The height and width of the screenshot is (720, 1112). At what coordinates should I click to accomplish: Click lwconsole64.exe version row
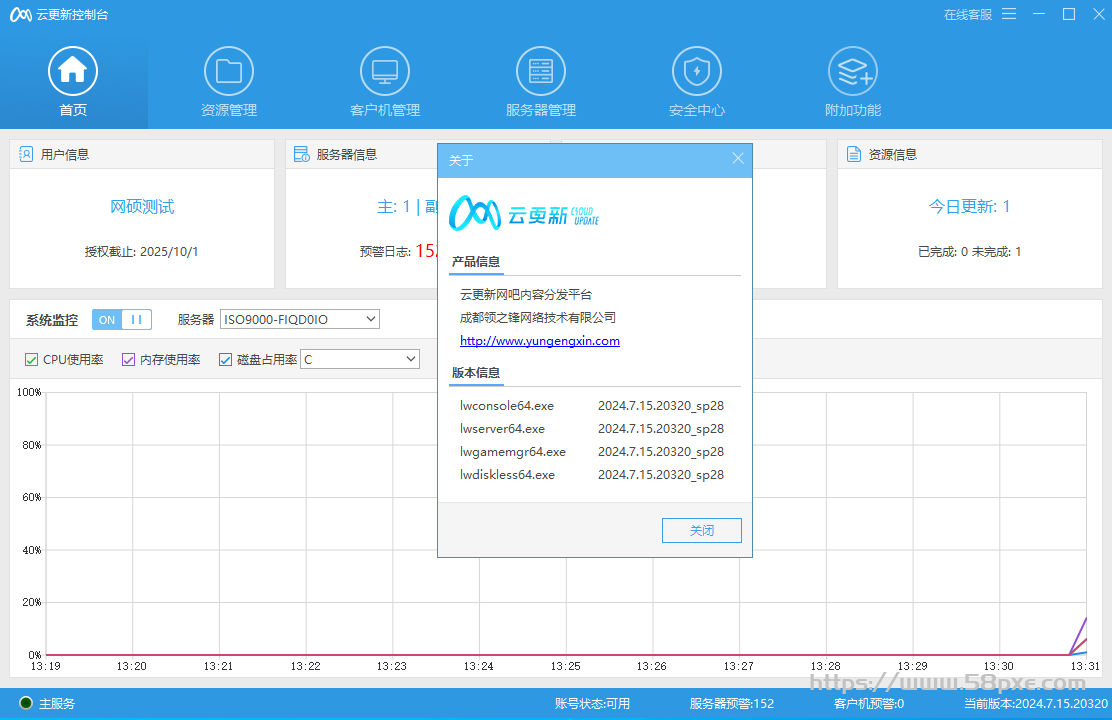tap(591, 406)
